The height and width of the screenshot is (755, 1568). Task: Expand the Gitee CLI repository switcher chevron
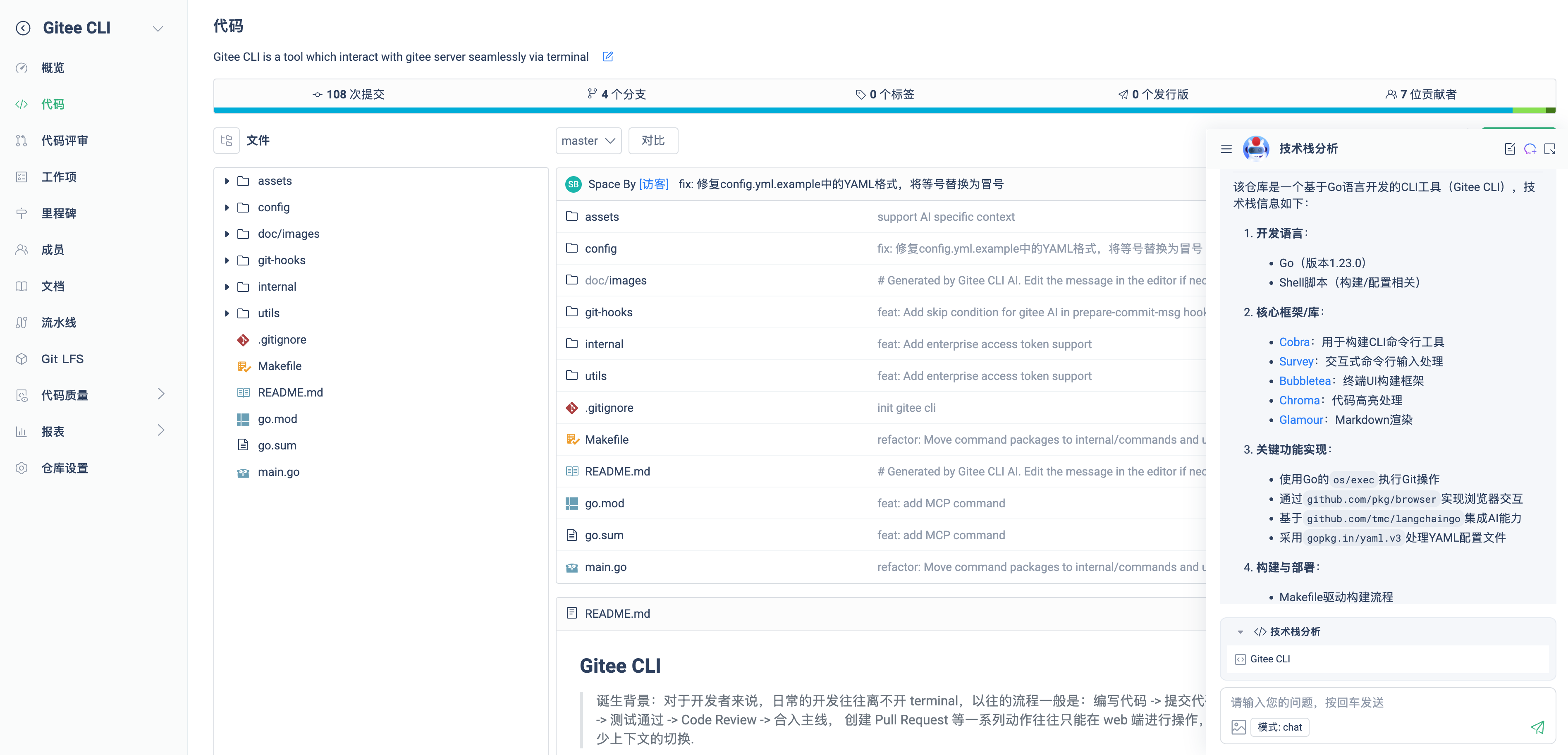coord(158,29)
